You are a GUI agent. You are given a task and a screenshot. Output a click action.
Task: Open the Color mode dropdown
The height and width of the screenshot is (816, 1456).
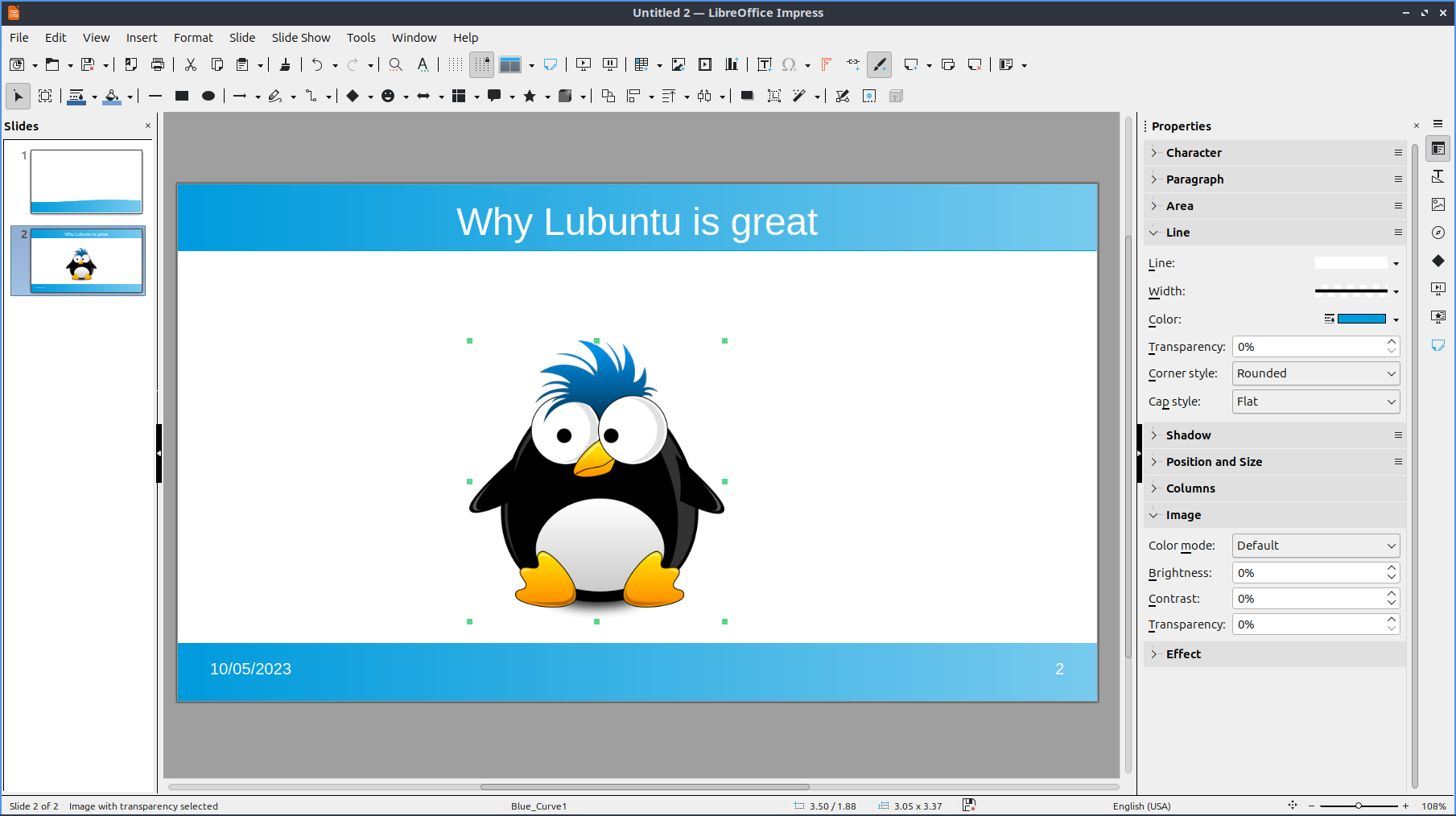pyautogui.click(x=1315, y=546)
